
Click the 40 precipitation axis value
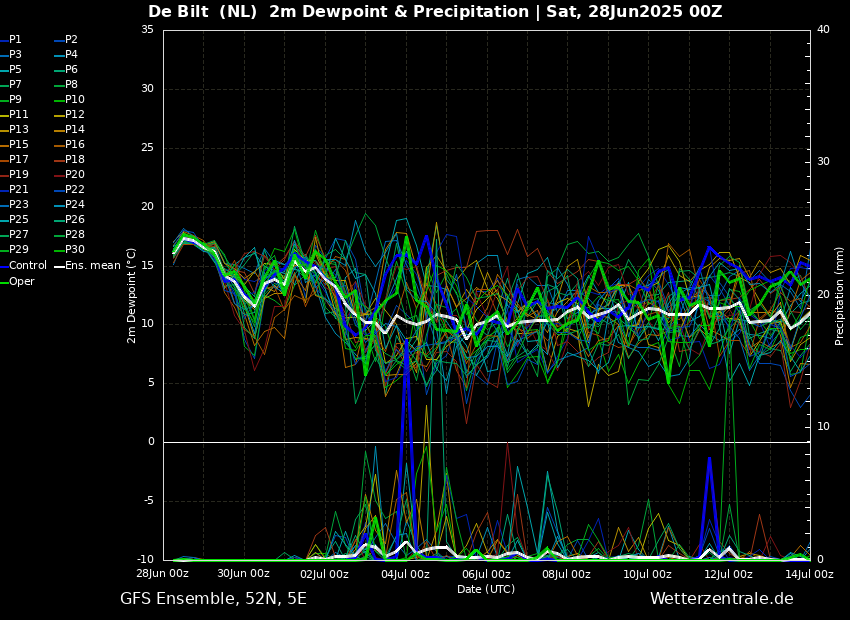(823, 30)
